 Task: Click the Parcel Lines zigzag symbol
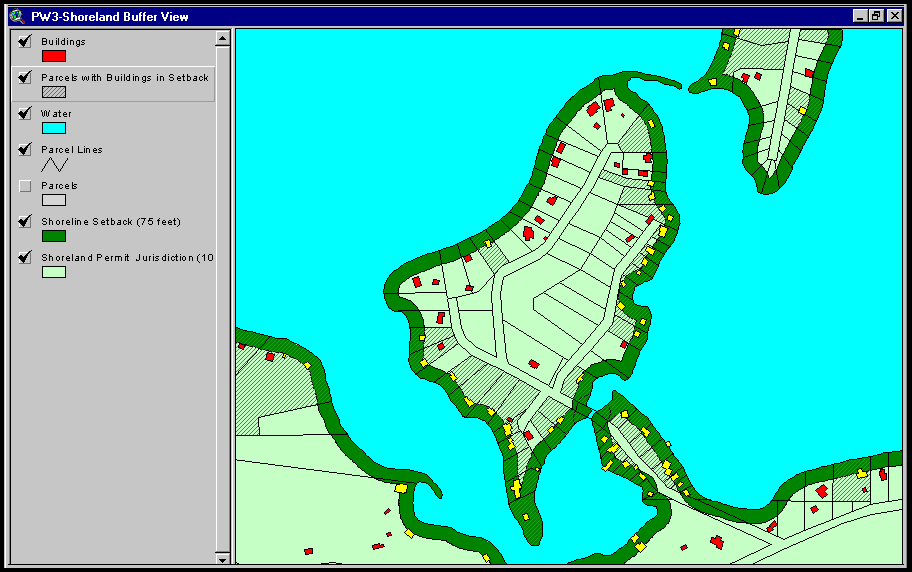coord(54,165)
